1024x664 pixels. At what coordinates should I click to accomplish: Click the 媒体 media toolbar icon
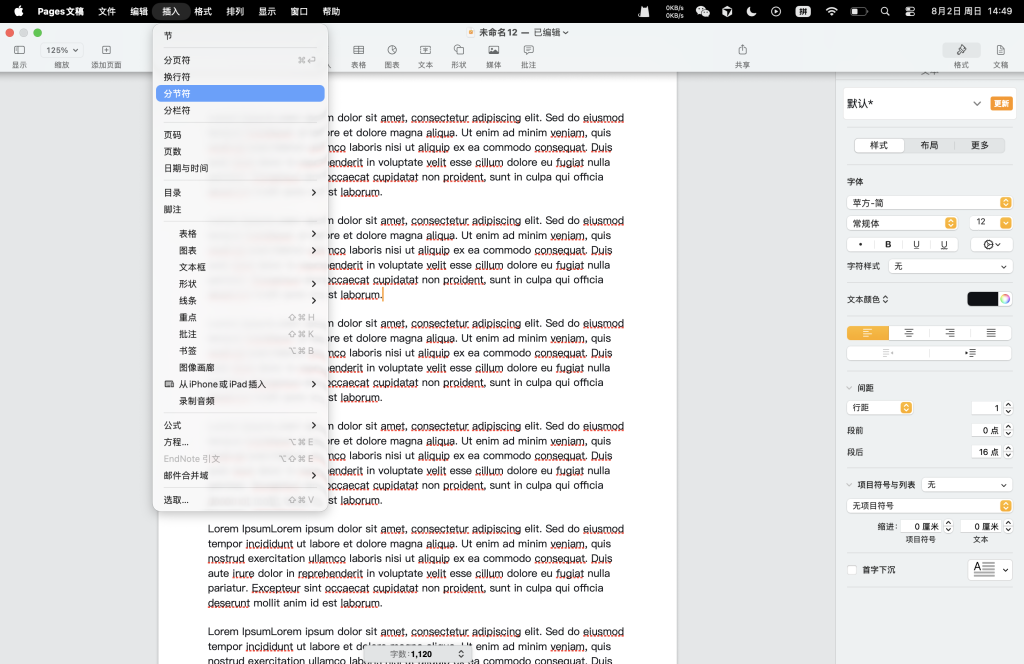pos(494,50)
